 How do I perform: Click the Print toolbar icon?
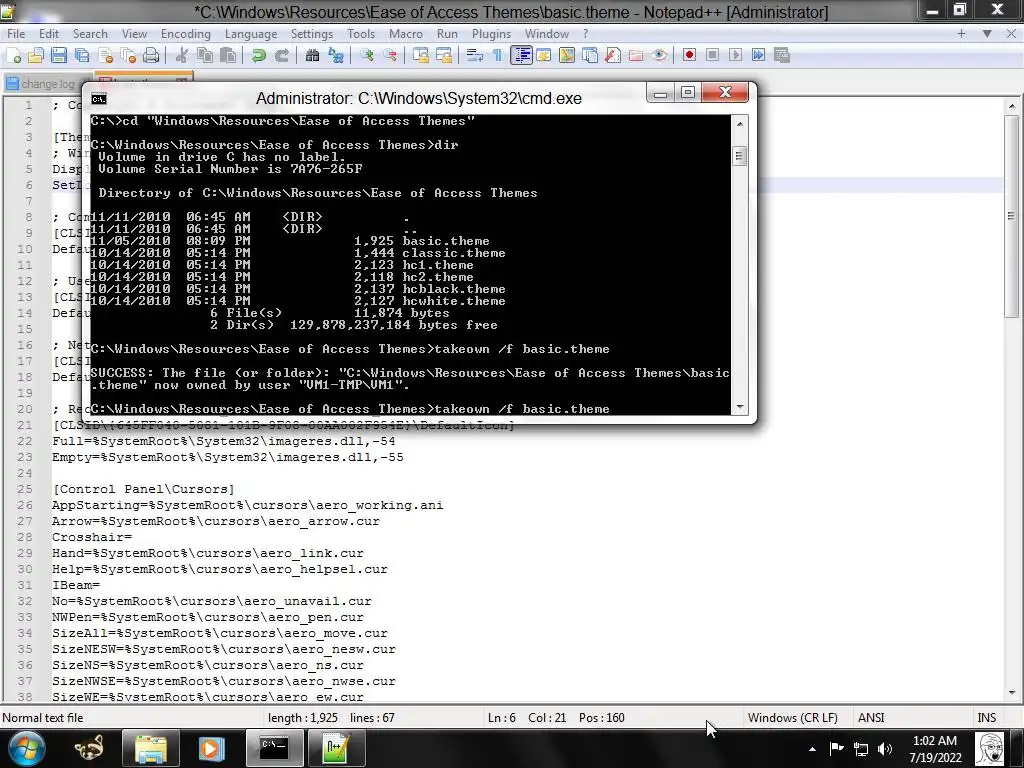(x=151, y=56)
